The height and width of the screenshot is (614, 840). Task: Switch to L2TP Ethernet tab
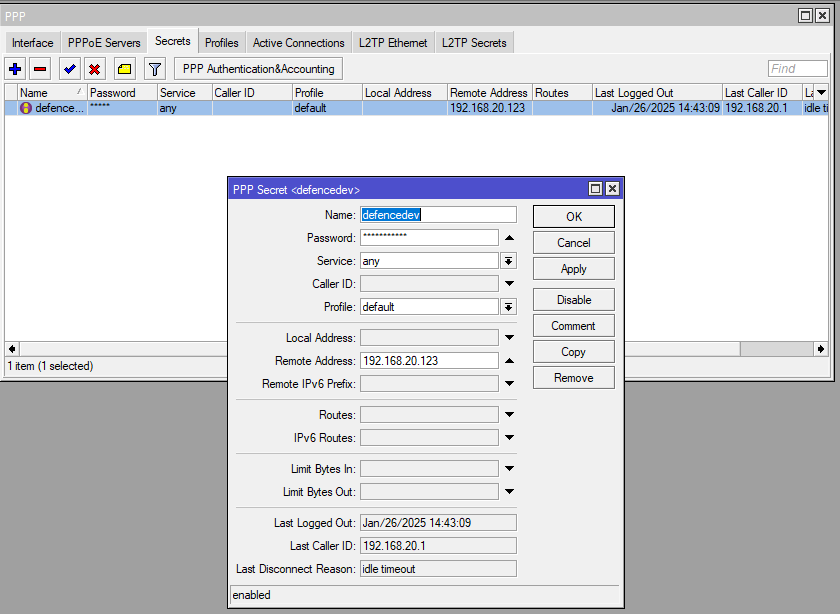393,43
